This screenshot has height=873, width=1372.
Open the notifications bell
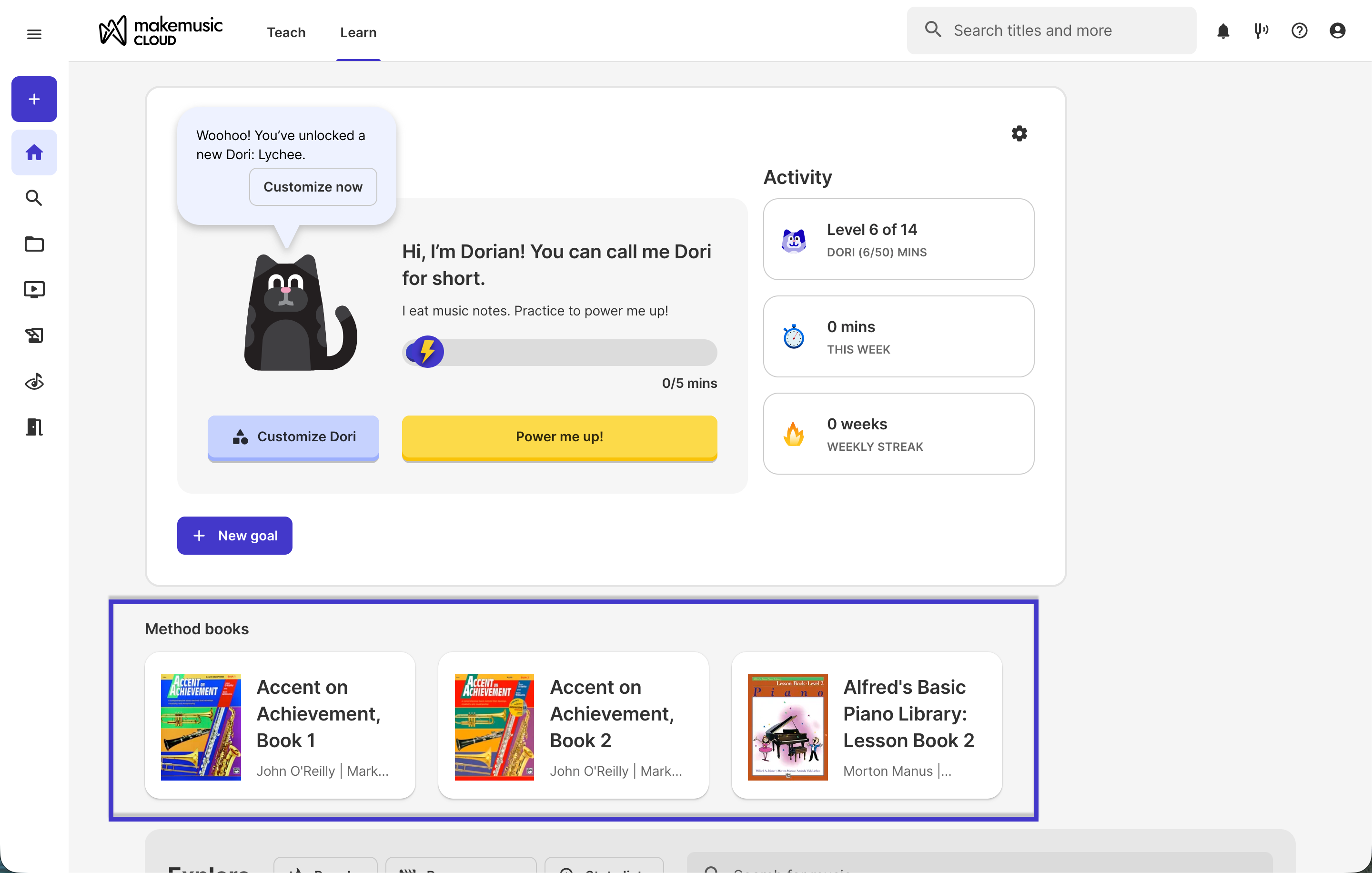[1223, 31]
